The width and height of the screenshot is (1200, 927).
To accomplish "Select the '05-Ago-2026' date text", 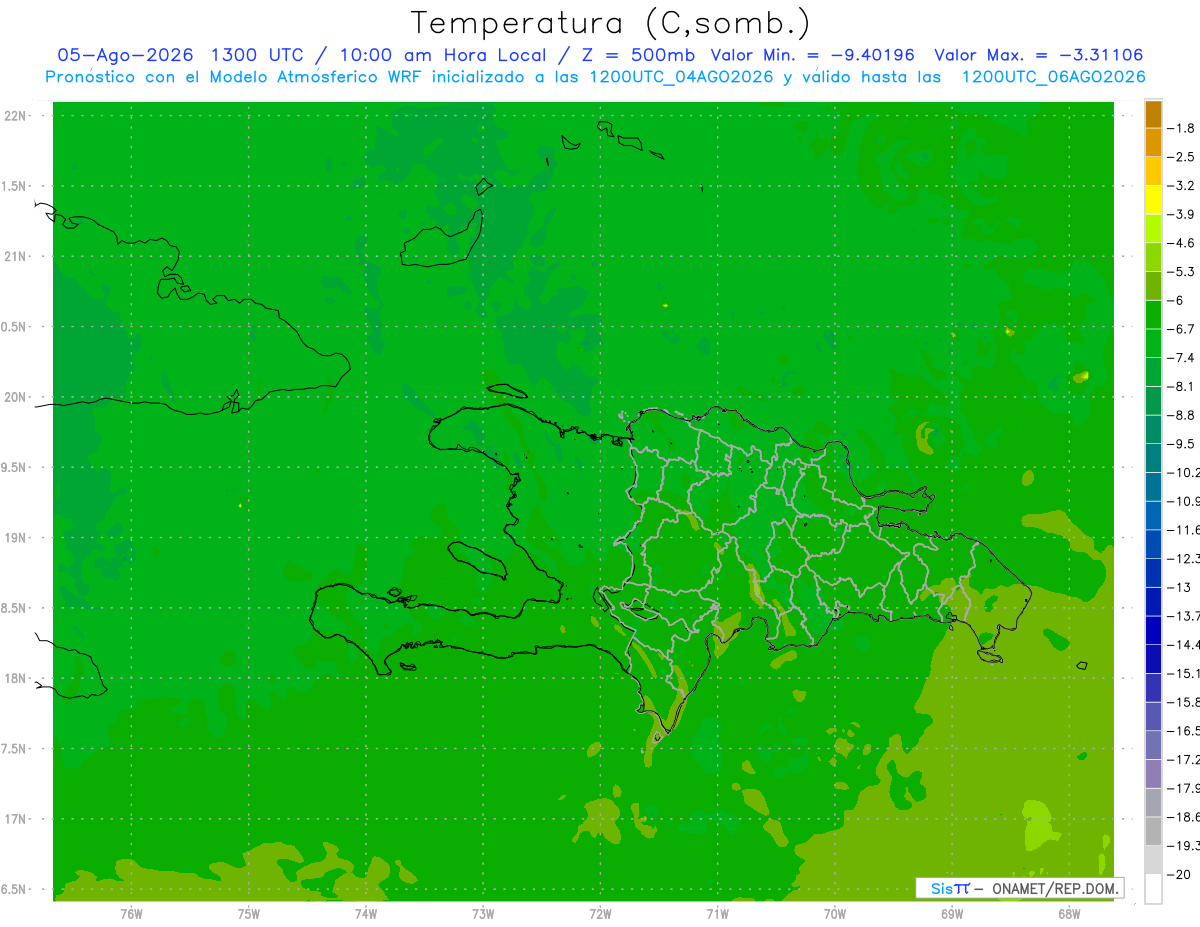I will pos(126,56).
